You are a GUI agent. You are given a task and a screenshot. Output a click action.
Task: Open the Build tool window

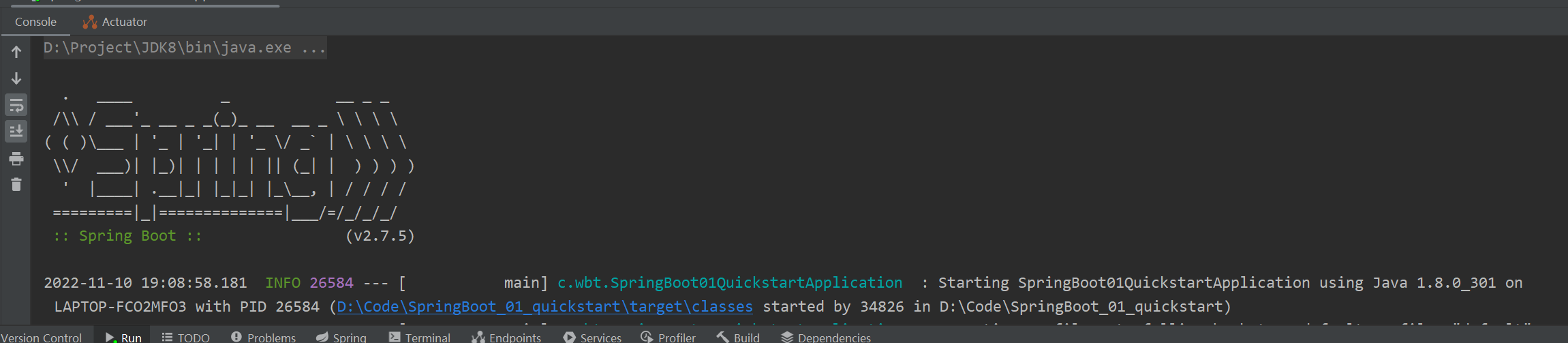(738, 338)
